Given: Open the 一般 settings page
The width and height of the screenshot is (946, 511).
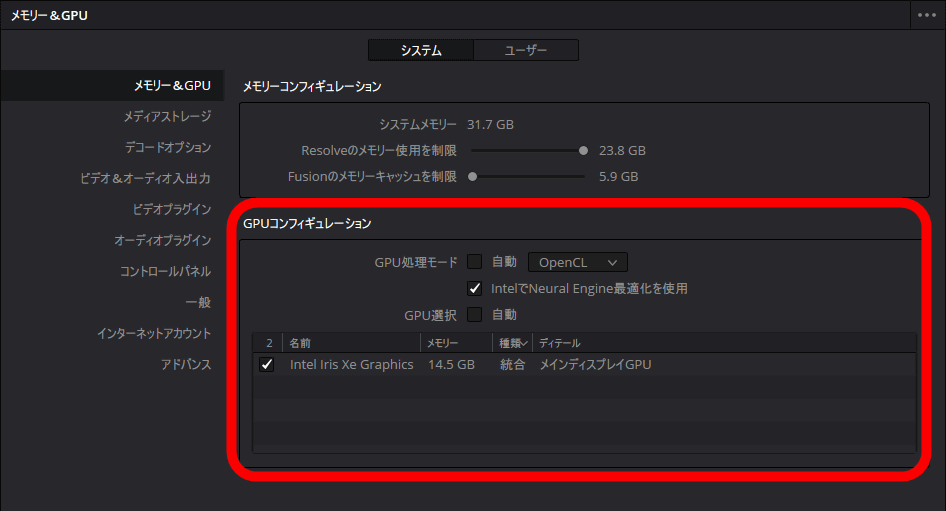Looking at the screenshot, I should coord(198,302).
